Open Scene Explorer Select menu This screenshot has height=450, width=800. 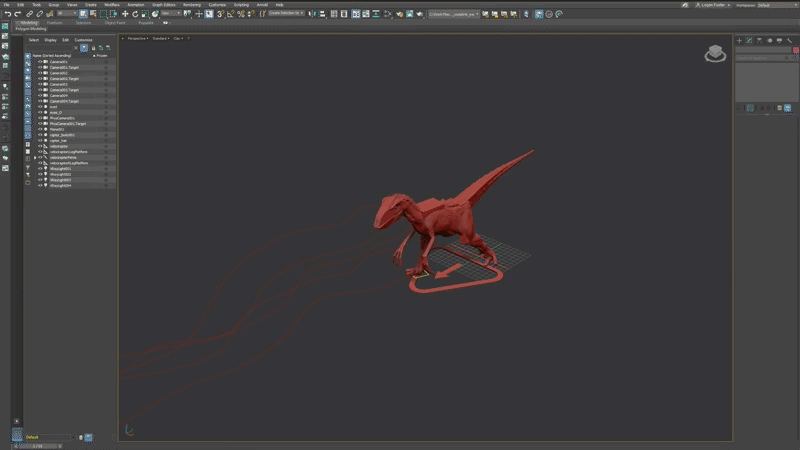34,40
